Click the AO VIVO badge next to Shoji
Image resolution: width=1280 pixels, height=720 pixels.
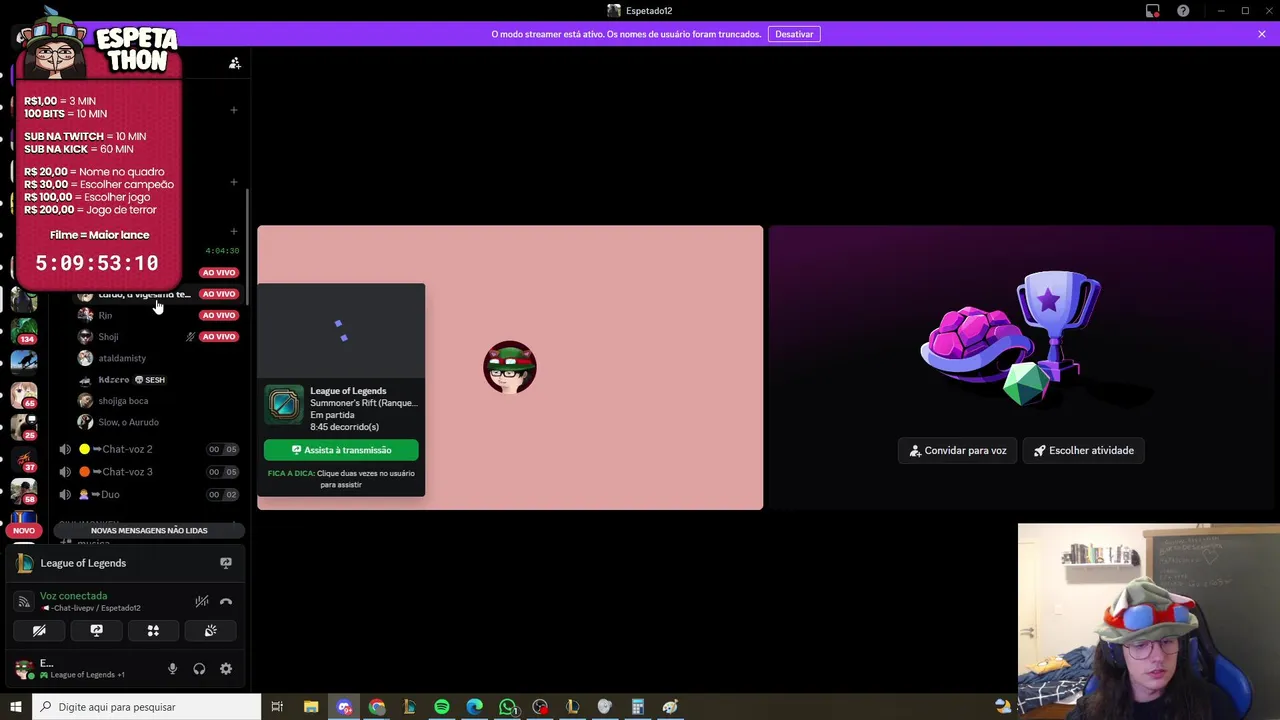coord(218,337)
